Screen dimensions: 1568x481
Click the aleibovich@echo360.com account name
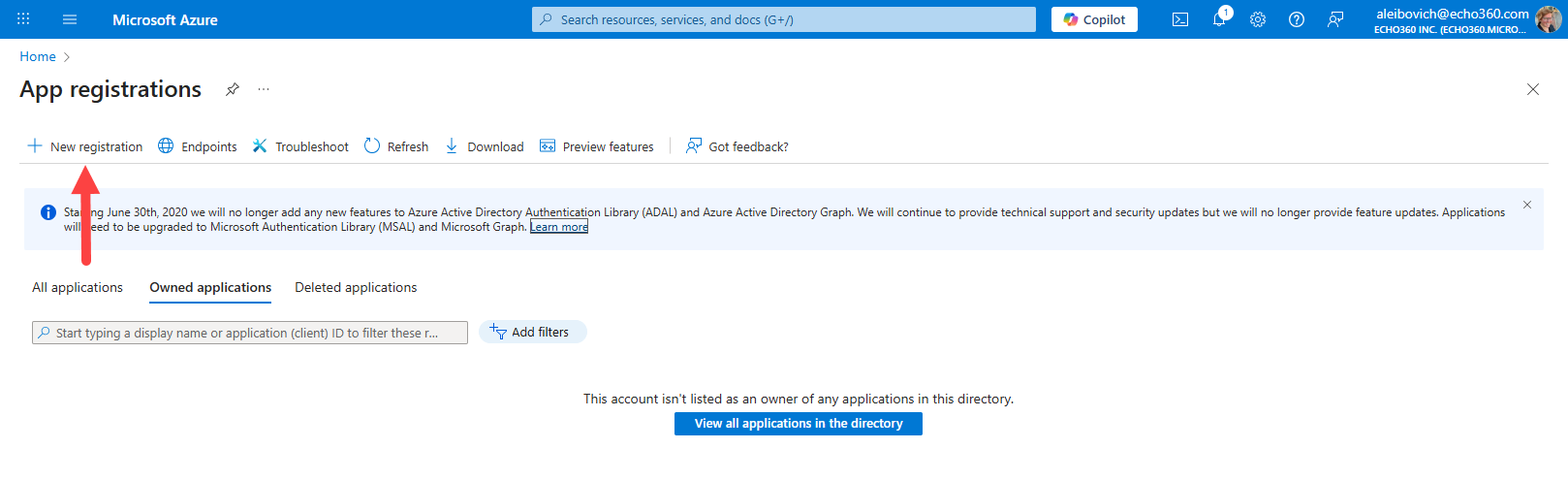(1453, 14)
